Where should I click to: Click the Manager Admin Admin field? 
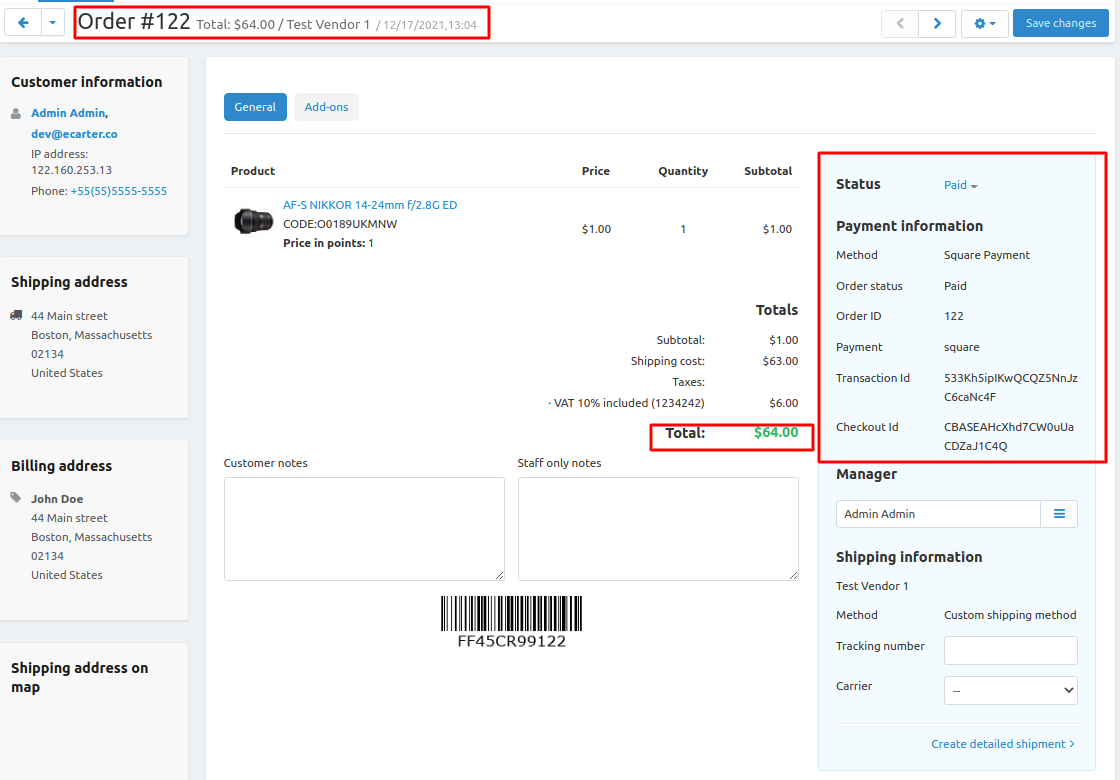pyautogui.click(x=938, y=514)
